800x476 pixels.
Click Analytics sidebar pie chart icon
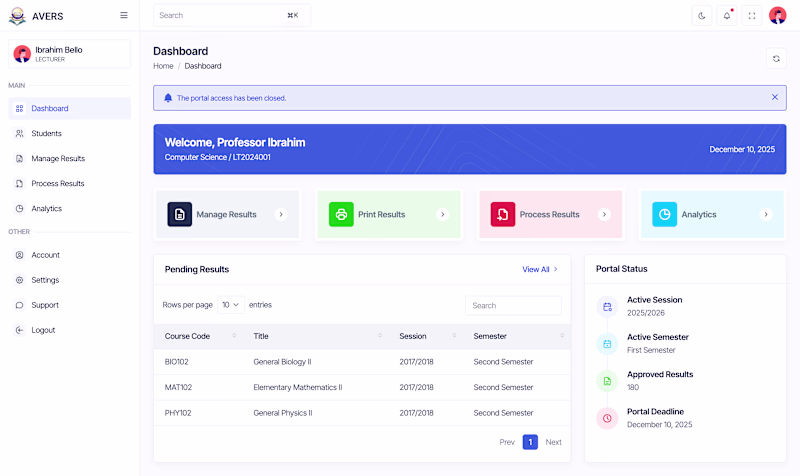tap(19, 208)
